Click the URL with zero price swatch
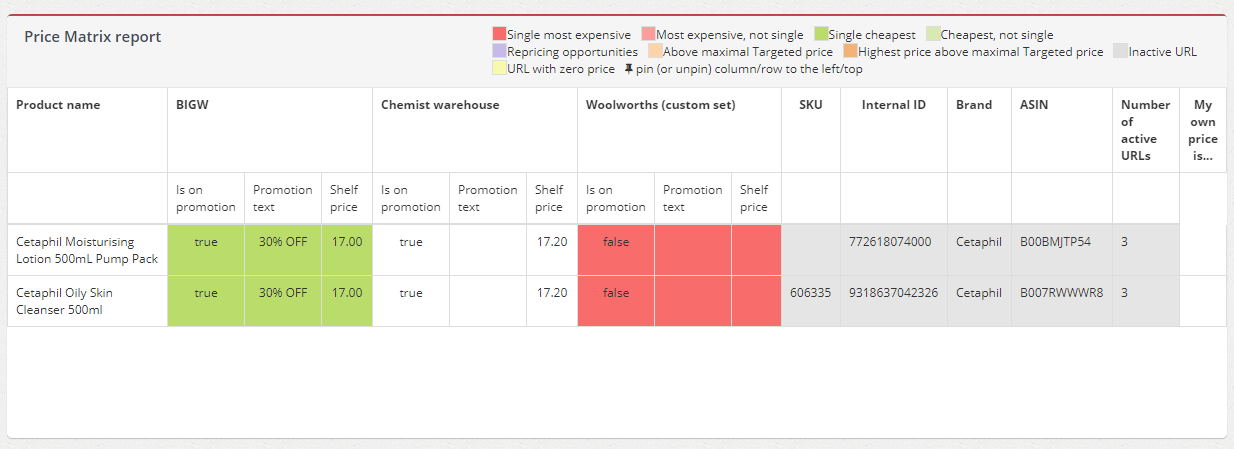The width and height of the screenshot is (1234, 449). pos(499,69)
